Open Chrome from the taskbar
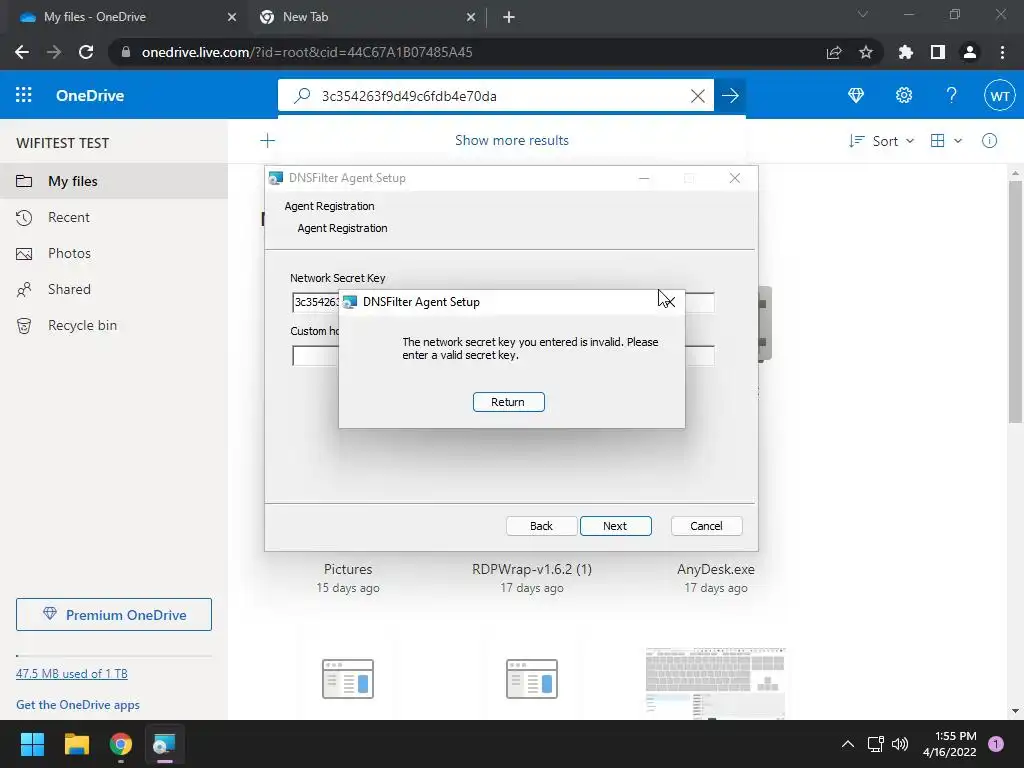1024x768 pixels. click(x=120, y=744)
